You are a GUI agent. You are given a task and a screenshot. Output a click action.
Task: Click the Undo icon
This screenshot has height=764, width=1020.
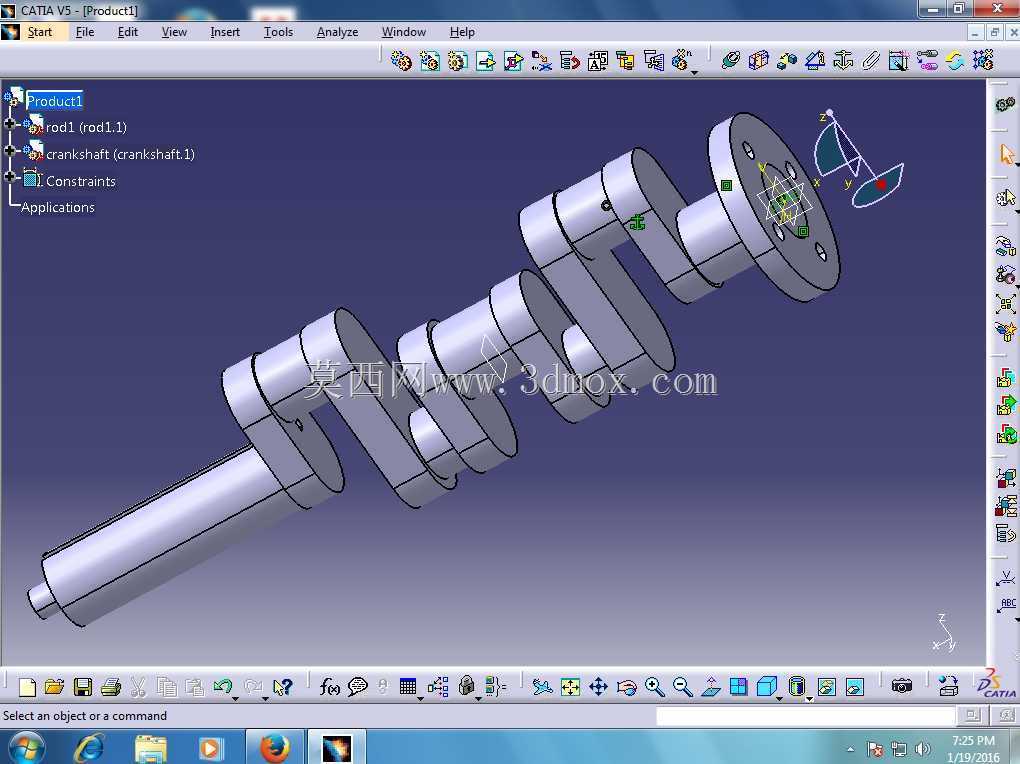point(222,687)
